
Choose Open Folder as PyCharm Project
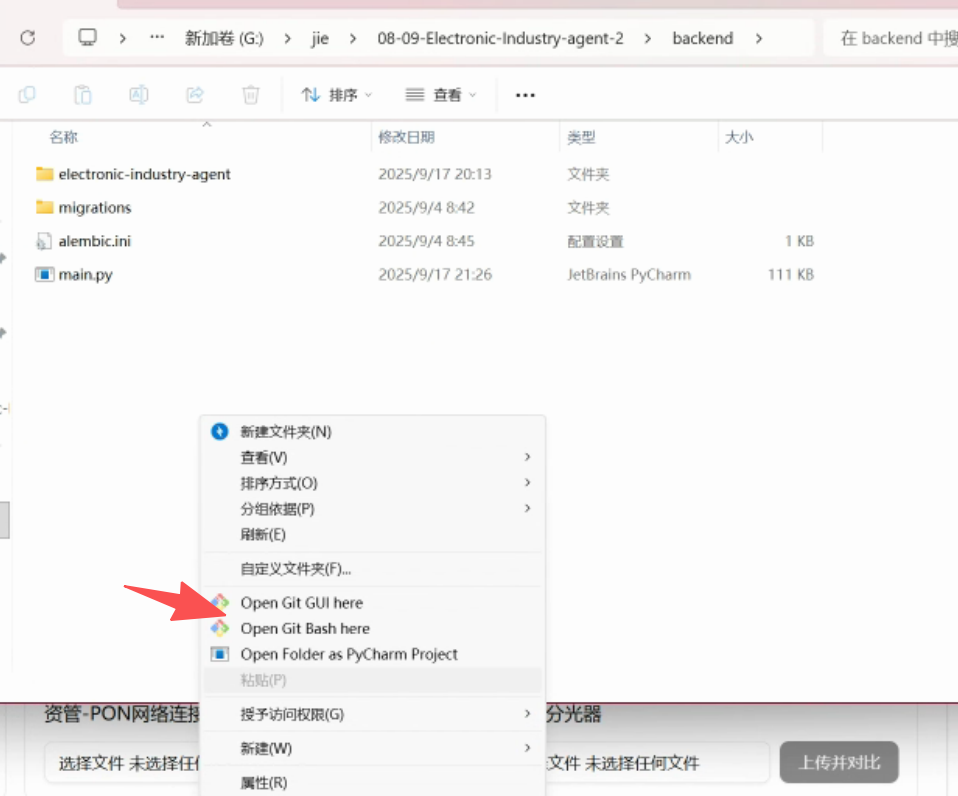click(349, 654)
